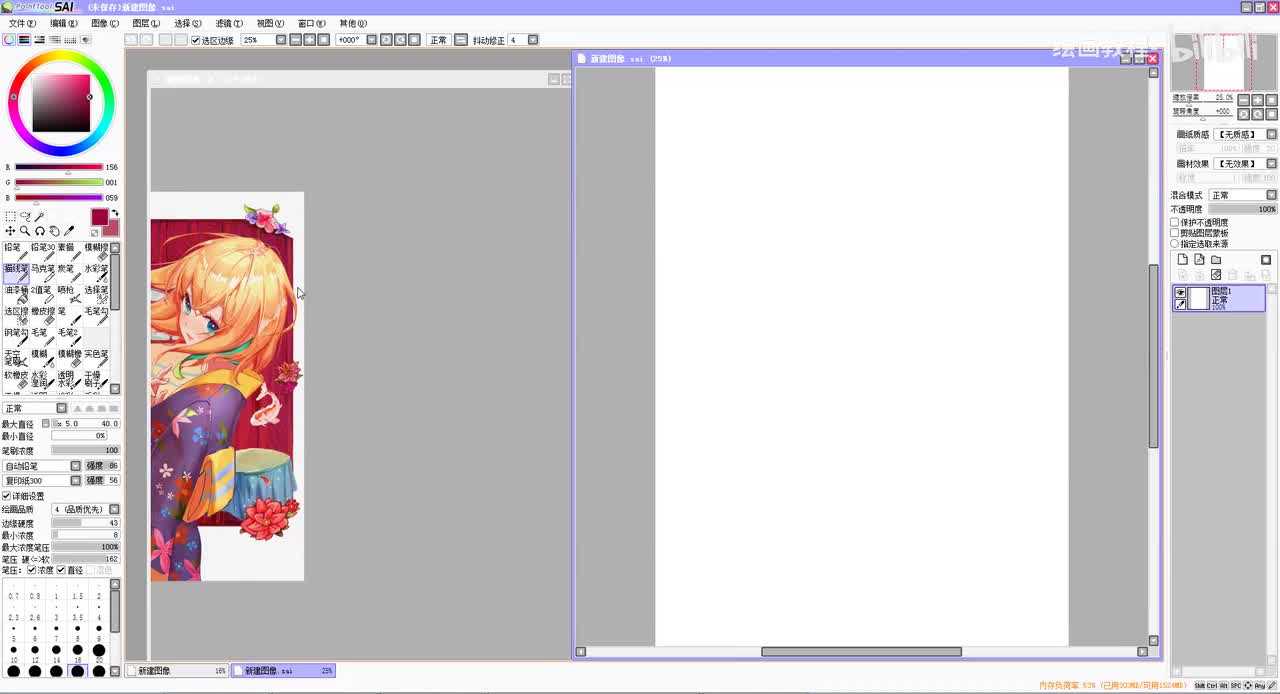1280x694 pixels.
Task: Enable 剪贴图层蒙板 checkbox
Action: click(1175, 233)
